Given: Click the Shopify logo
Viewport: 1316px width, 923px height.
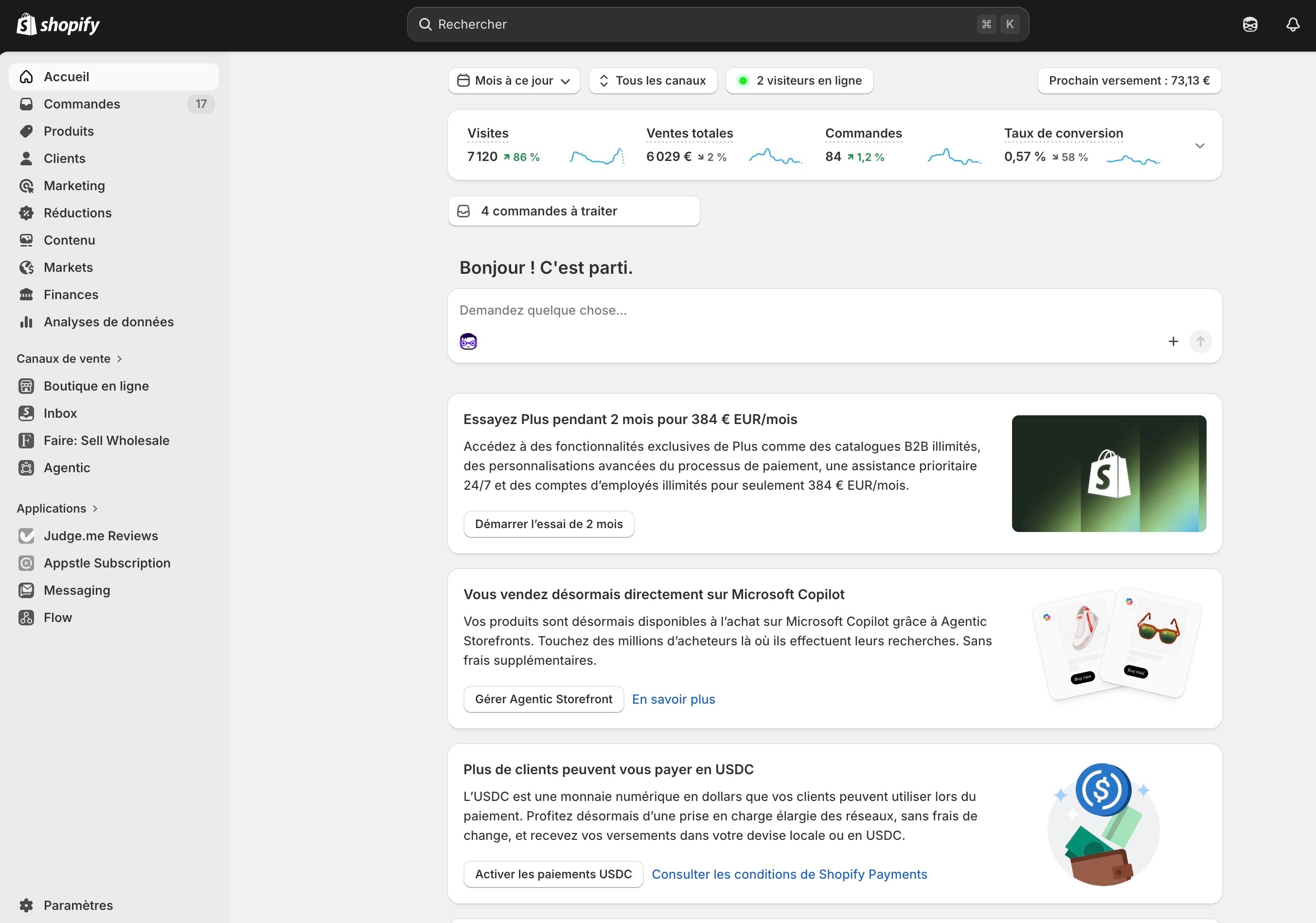Looking at the screenshot, I should point(58,24).
